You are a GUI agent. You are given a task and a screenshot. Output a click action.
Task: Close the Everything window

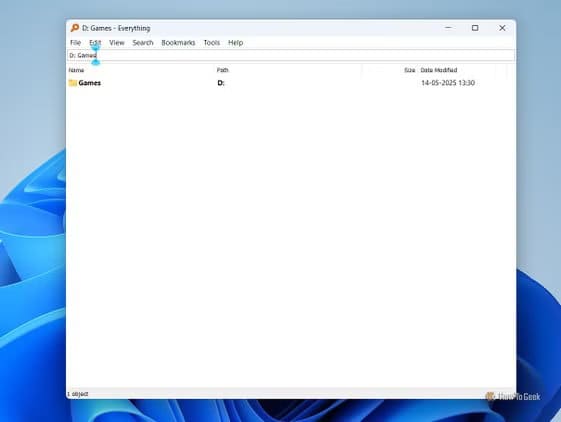[x=502, y=28]
